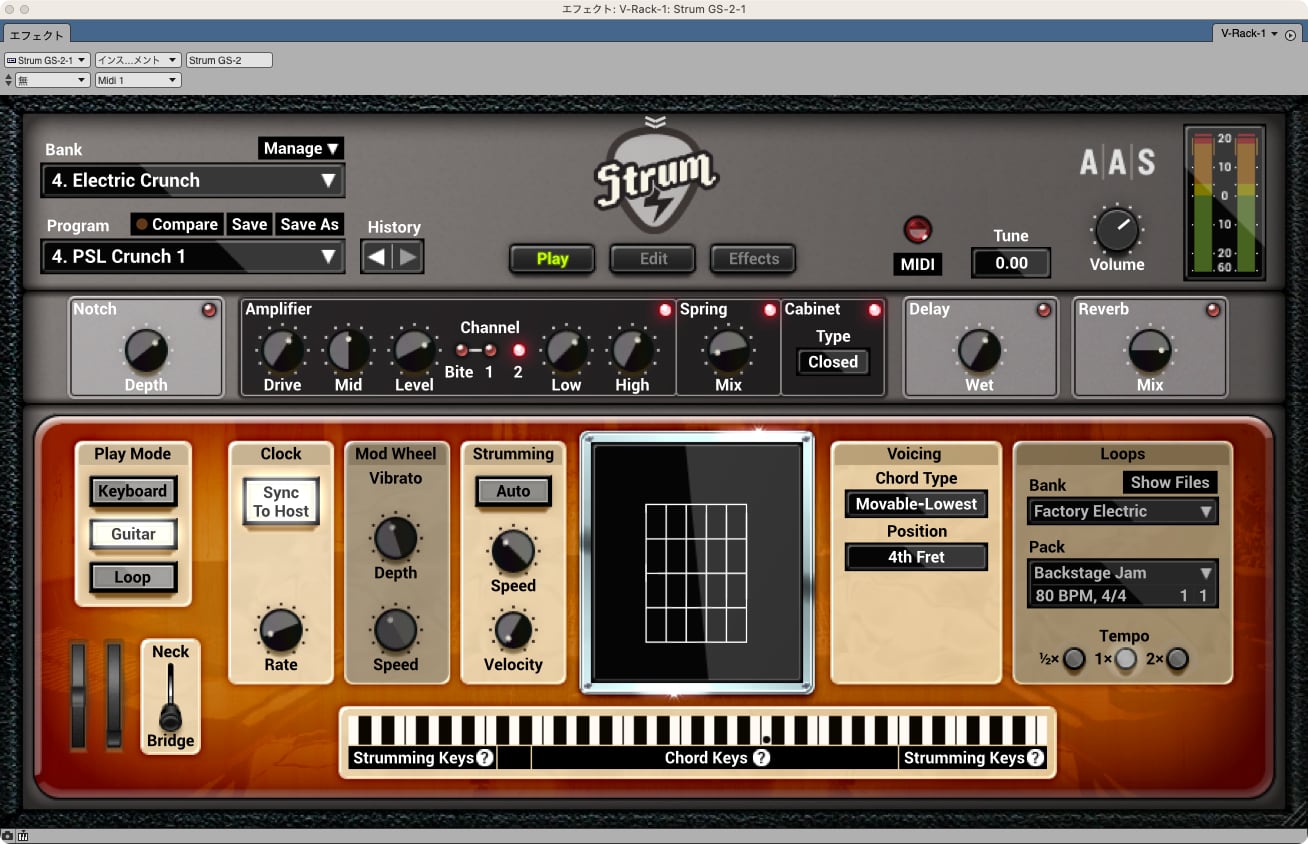Toggle the Notch filter on/off LED

point(209,310)
